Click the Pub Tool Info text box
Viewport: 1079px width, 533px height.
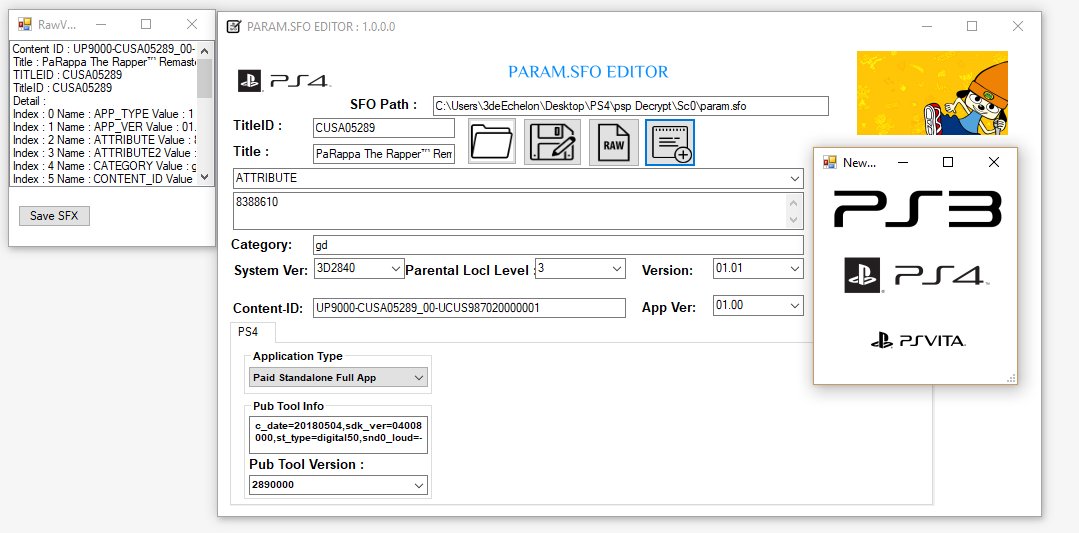[x=338, y=434]
